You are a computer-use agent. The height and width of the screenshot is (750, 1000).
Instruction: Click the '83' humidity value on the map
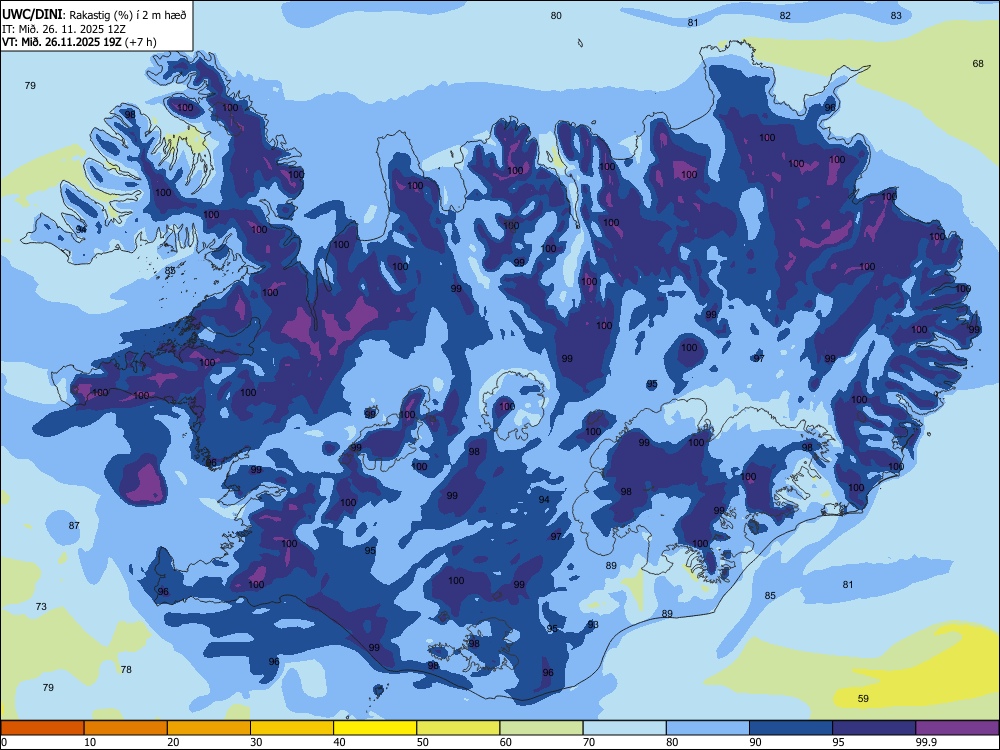[896, 15]
